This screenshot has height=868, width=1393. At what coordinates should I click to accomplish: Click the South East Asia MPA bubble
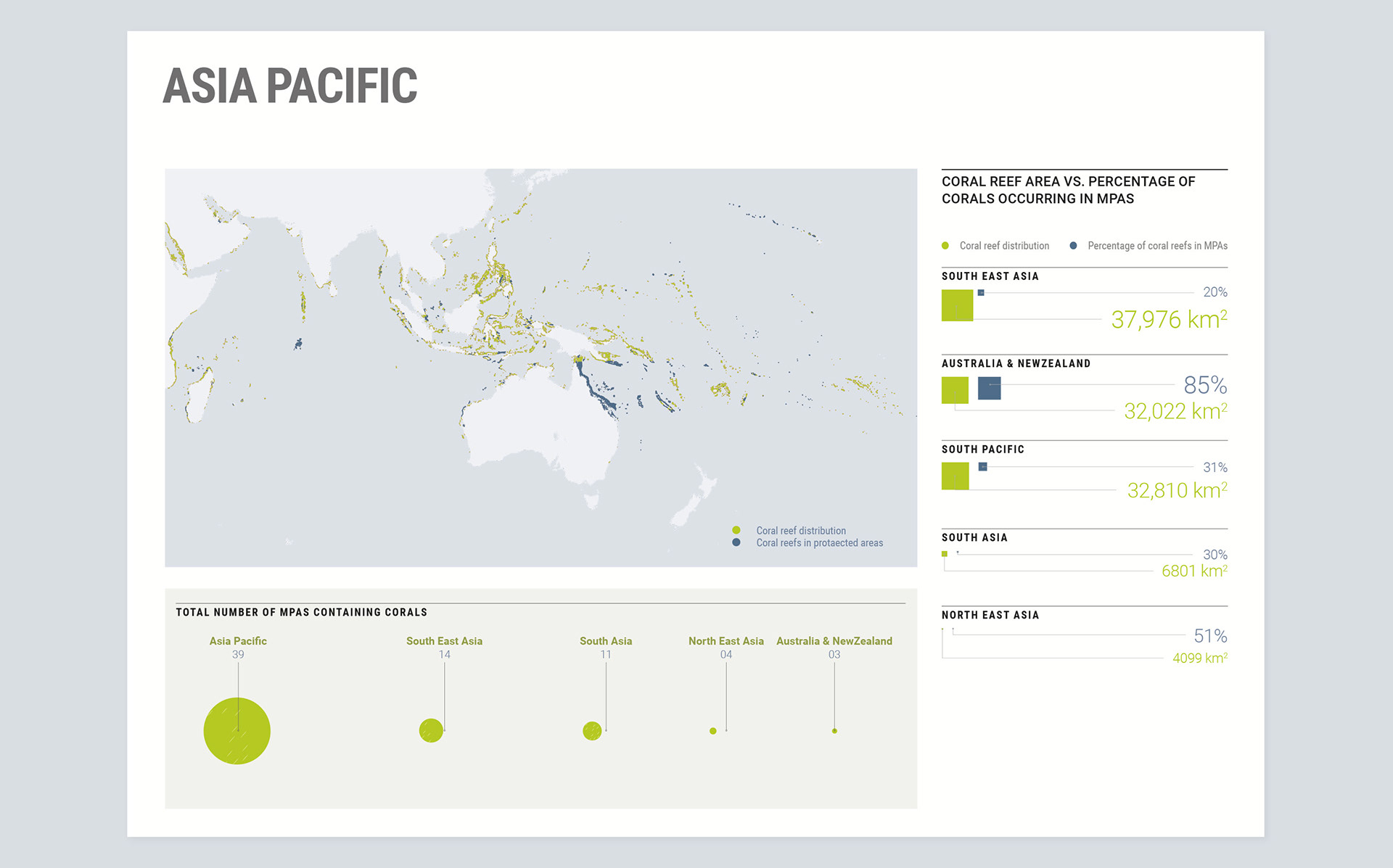[431, 730]
